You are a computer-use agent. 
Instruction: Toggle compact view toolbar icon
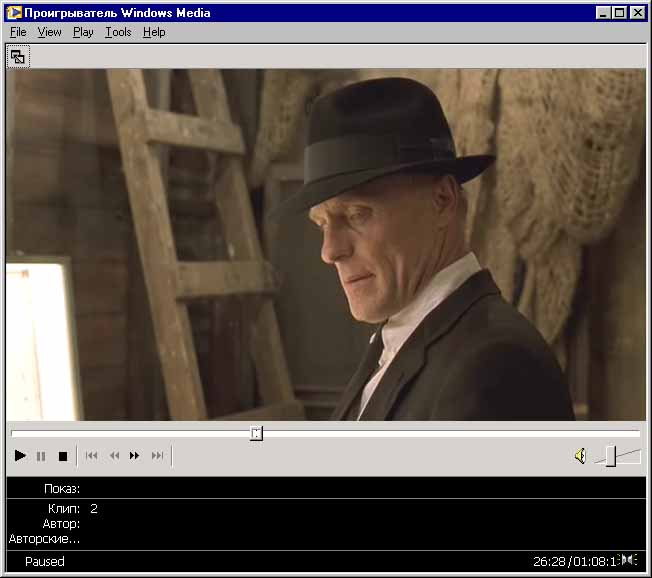click(x=18, y=57)
